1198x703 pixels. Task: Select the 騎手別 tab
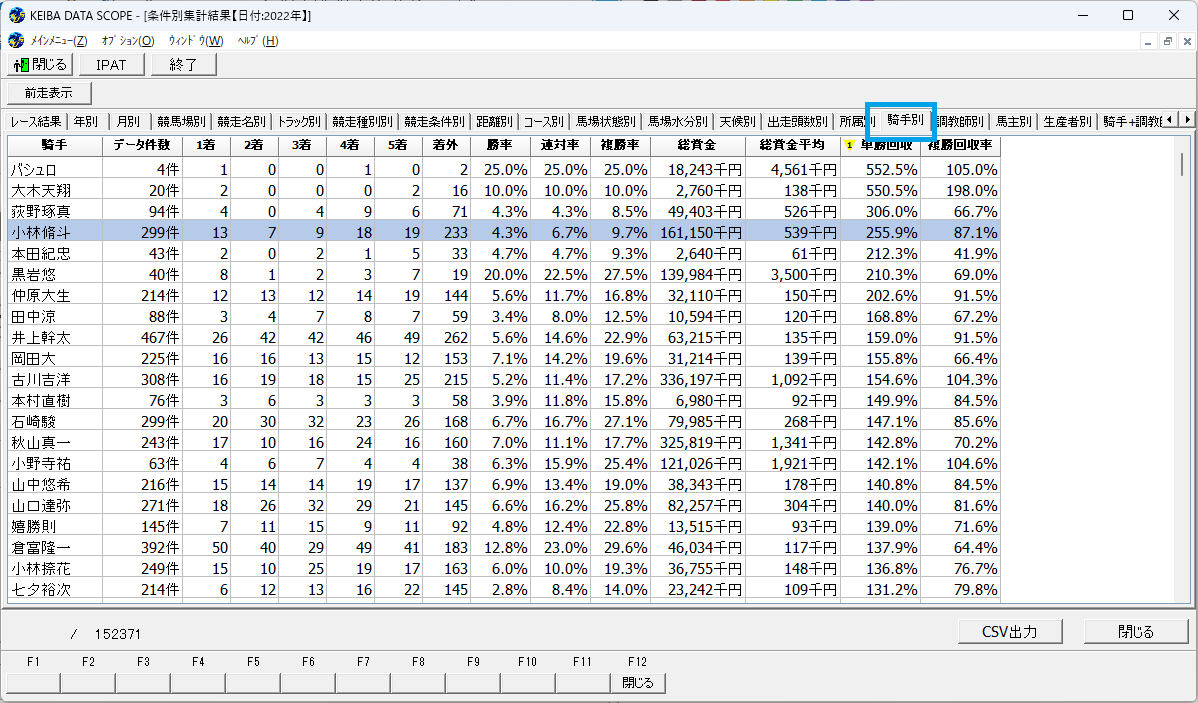905,120
